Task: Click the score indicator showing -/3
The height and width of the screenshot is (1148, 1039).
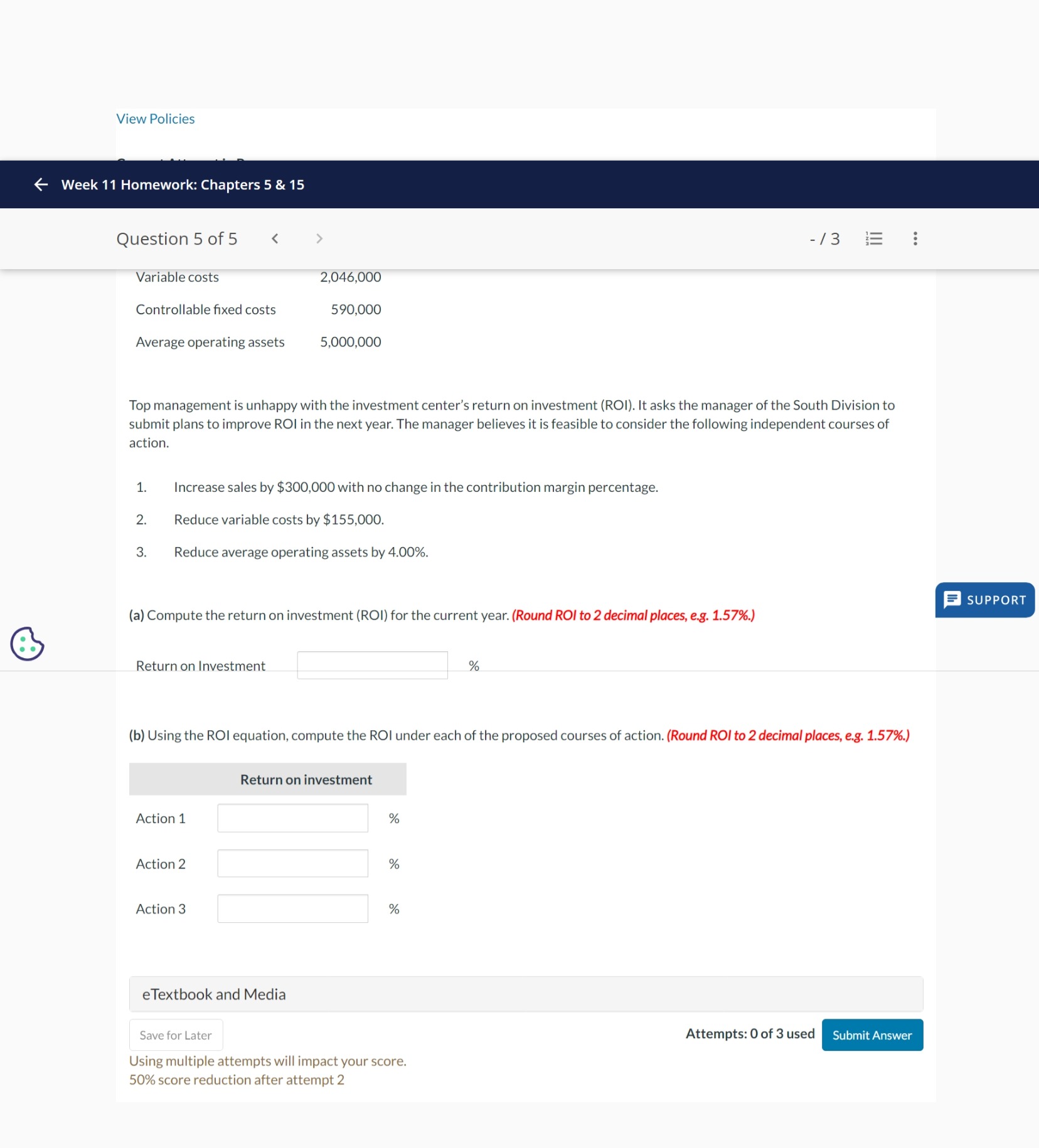Action: click(x=826, y=238)
